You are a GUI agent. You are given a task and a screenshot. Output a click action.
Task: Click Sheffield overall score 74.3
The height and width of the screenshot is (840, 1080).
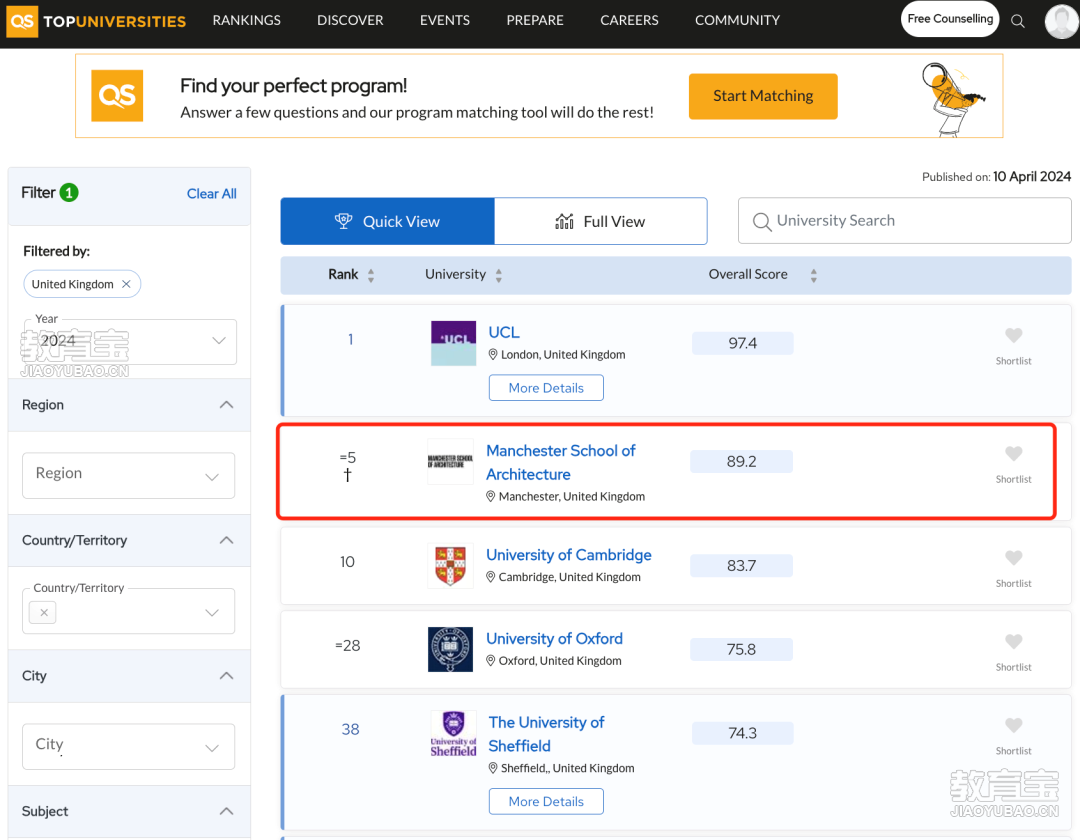click(742, 733)
